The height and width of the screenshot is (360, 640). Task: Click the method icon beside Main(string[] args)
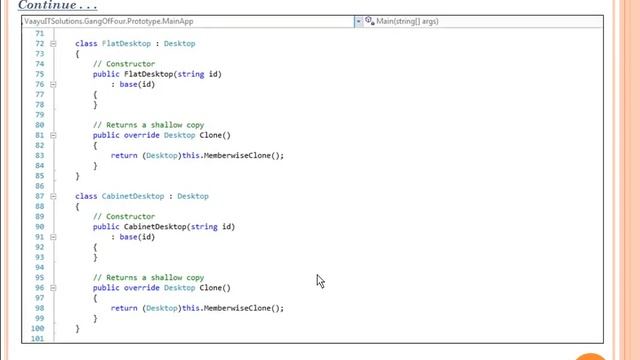[369, 21]
